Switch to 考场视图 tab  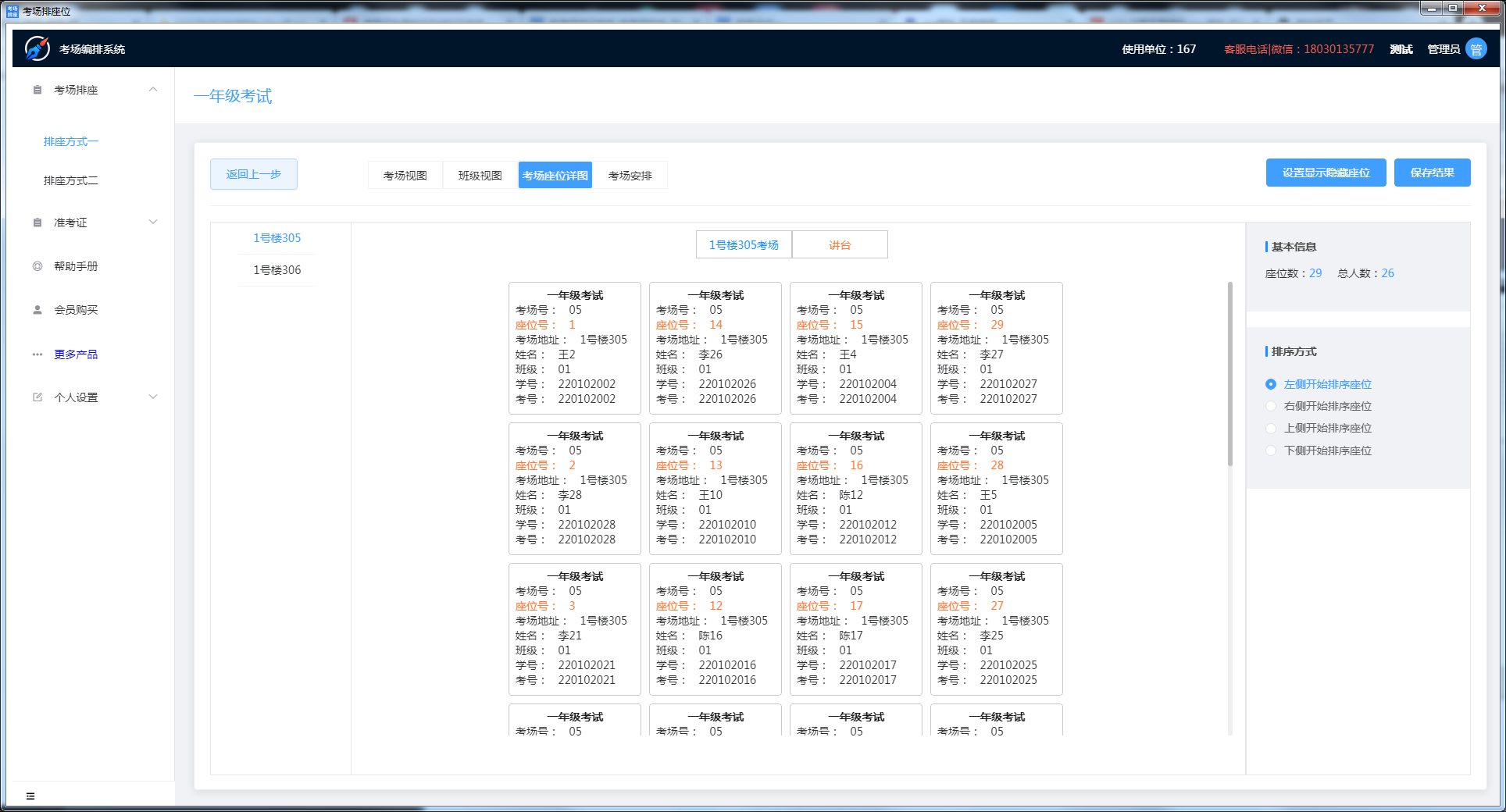405,176
